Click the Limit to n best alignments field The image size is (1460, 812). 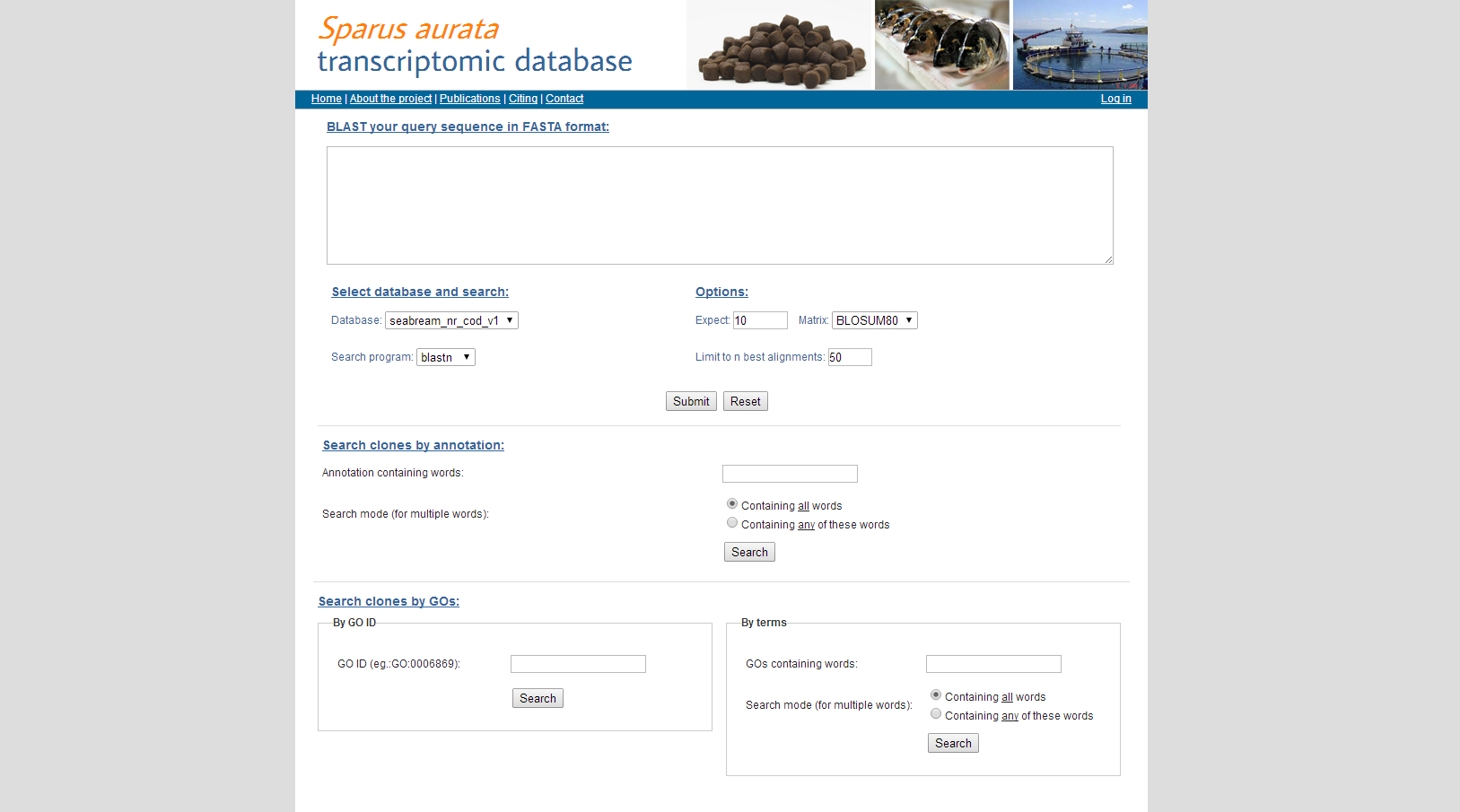(850, 357)
